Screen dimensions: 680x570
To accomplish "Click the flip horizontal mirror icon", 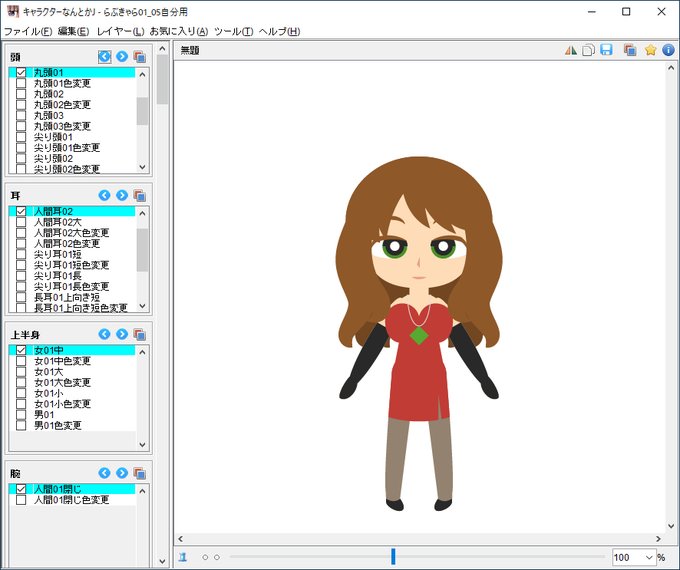I will (x=571, y=50).
